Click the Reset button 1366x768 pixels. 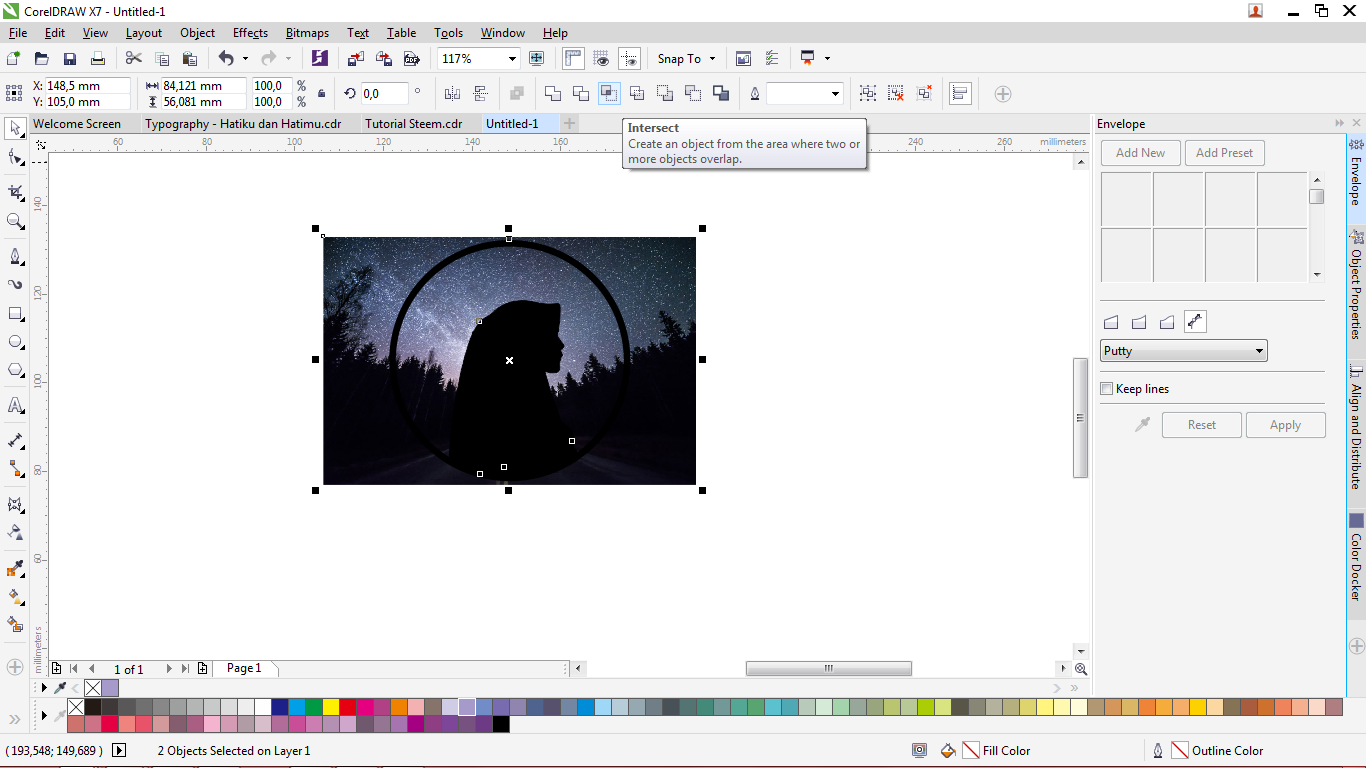[1202, 425]
